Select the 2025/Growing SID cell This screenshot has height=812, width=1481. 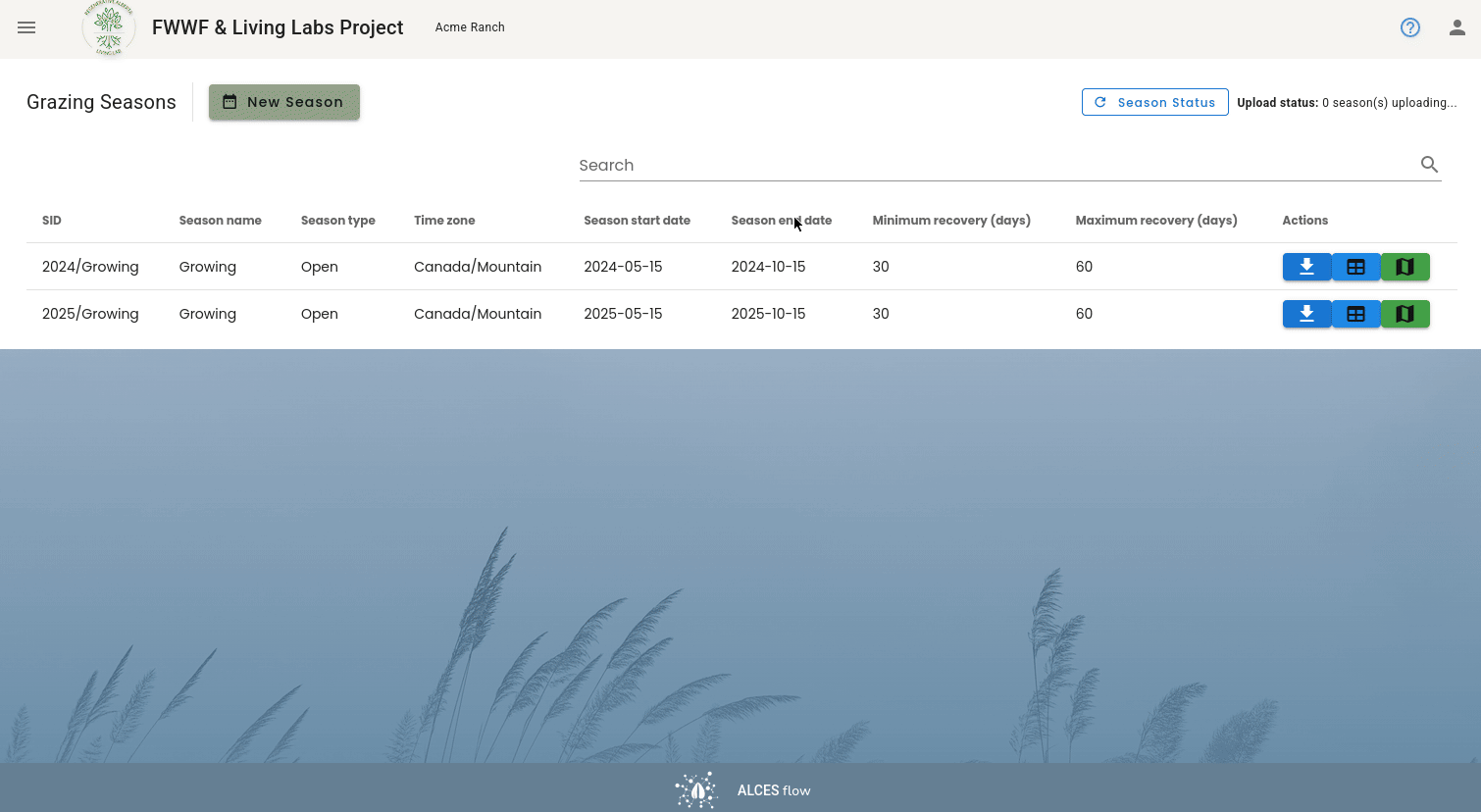(x=90, y=314)
